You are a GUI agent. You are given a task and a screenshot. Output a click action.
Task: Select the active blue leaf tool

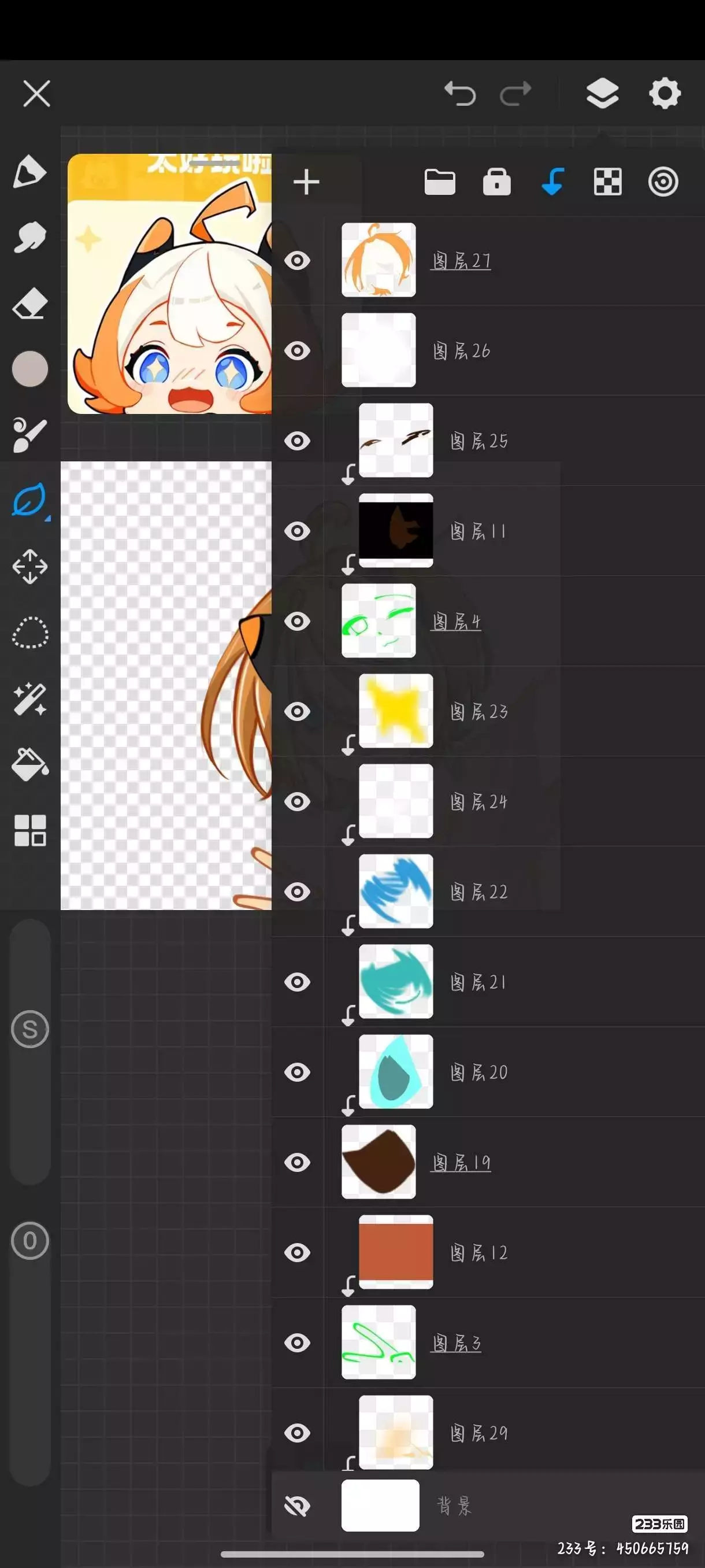29,500
